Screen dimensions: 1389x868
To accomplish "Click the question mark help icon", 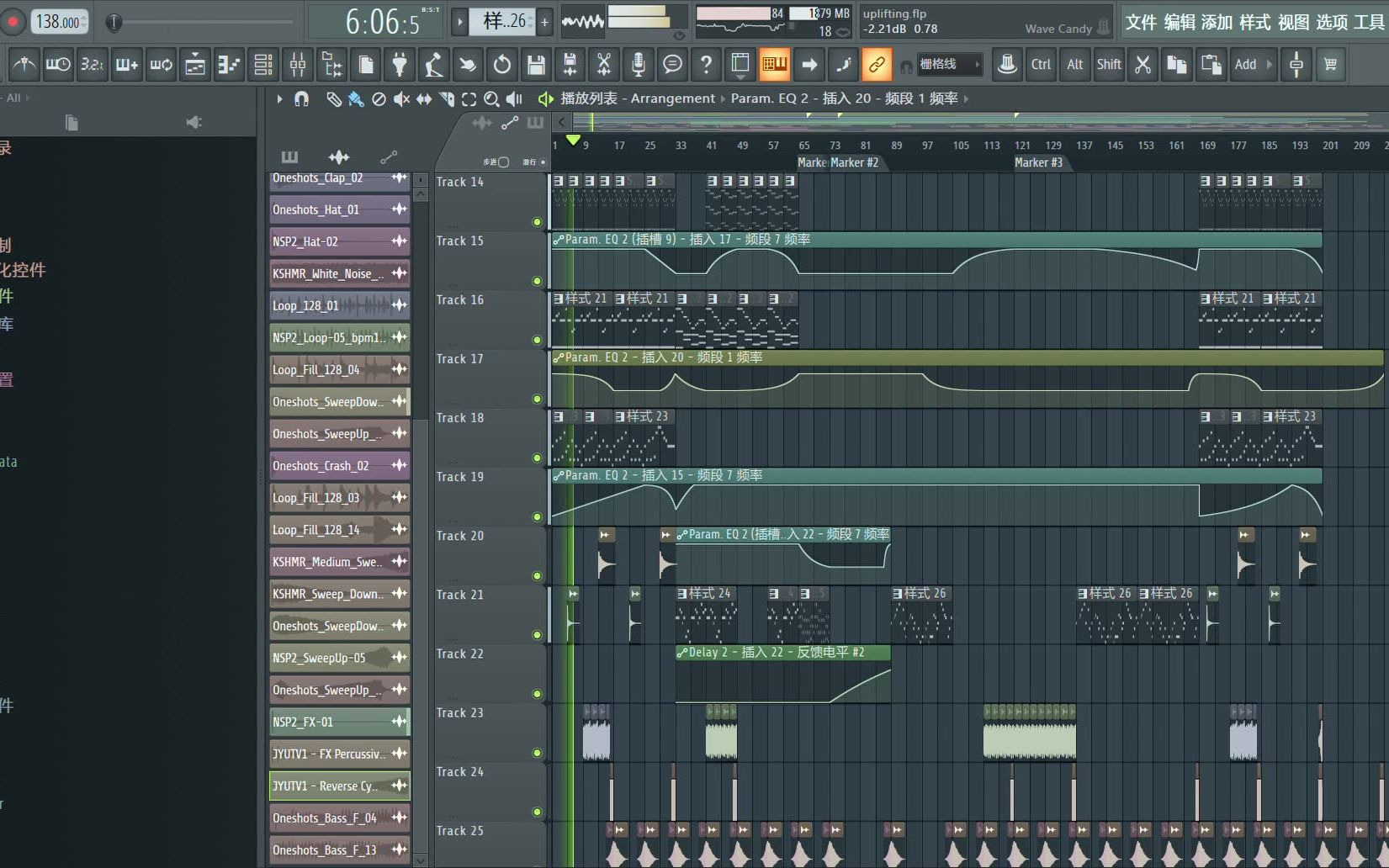I will click(x=707, y=64).
